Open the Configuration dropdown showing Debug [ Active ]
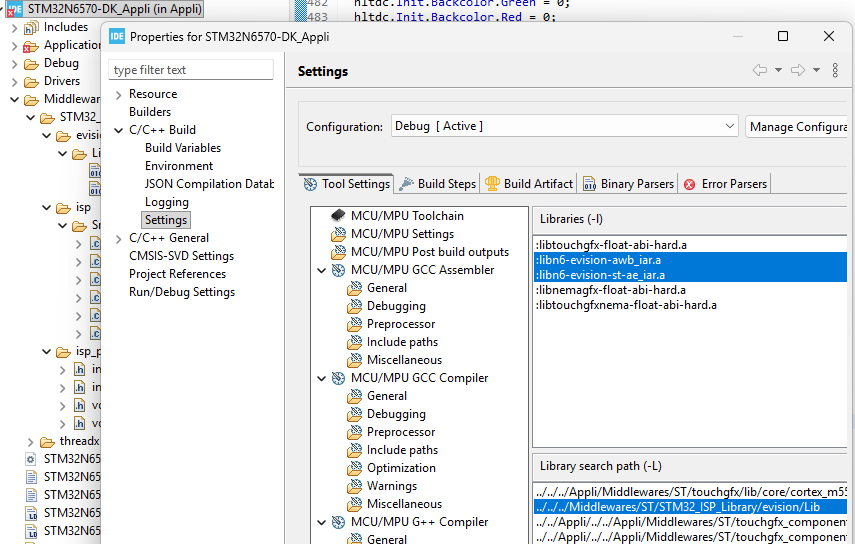 (x=564, y=126)
